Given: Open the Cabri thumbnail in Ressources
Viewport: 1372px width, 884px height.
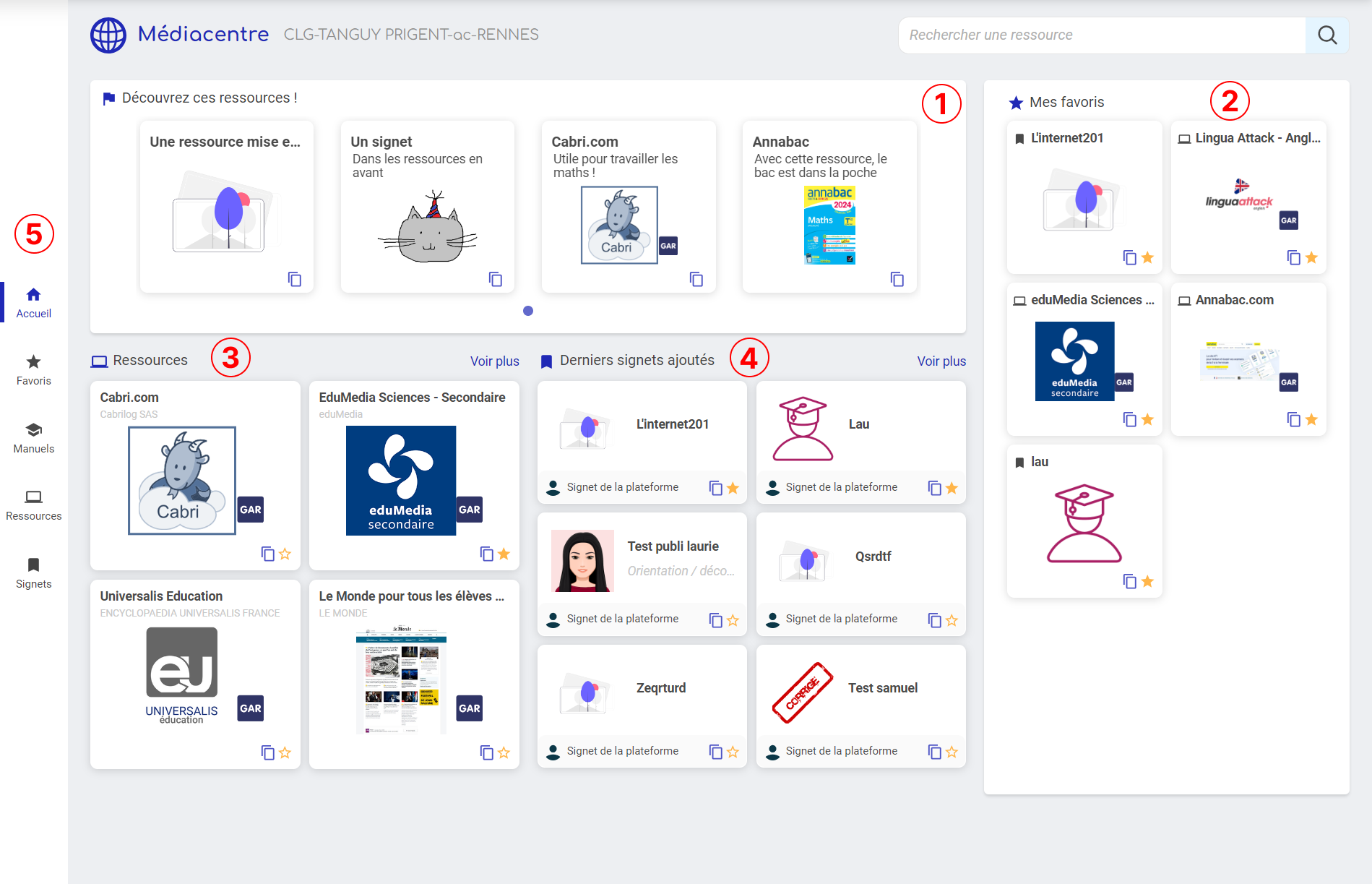Looking at the screenshot, I should [182, 481].
